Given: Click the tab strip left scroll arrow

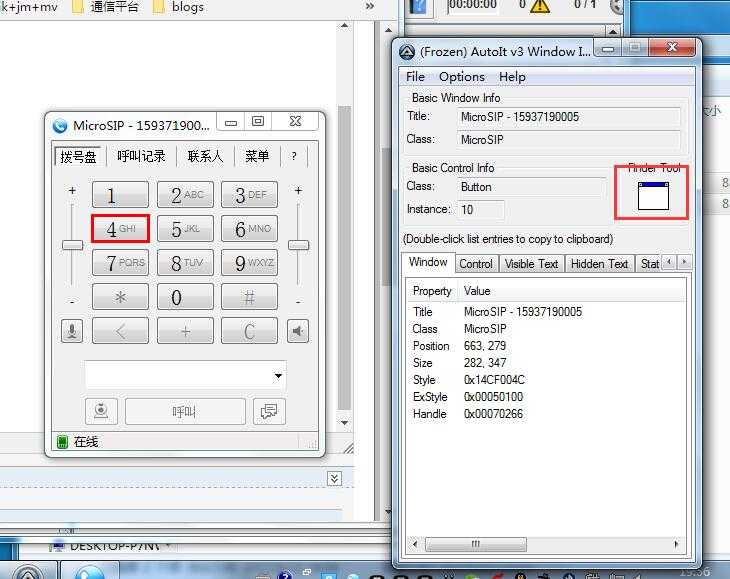Looking at the screenshot, I should pos(669,262).
